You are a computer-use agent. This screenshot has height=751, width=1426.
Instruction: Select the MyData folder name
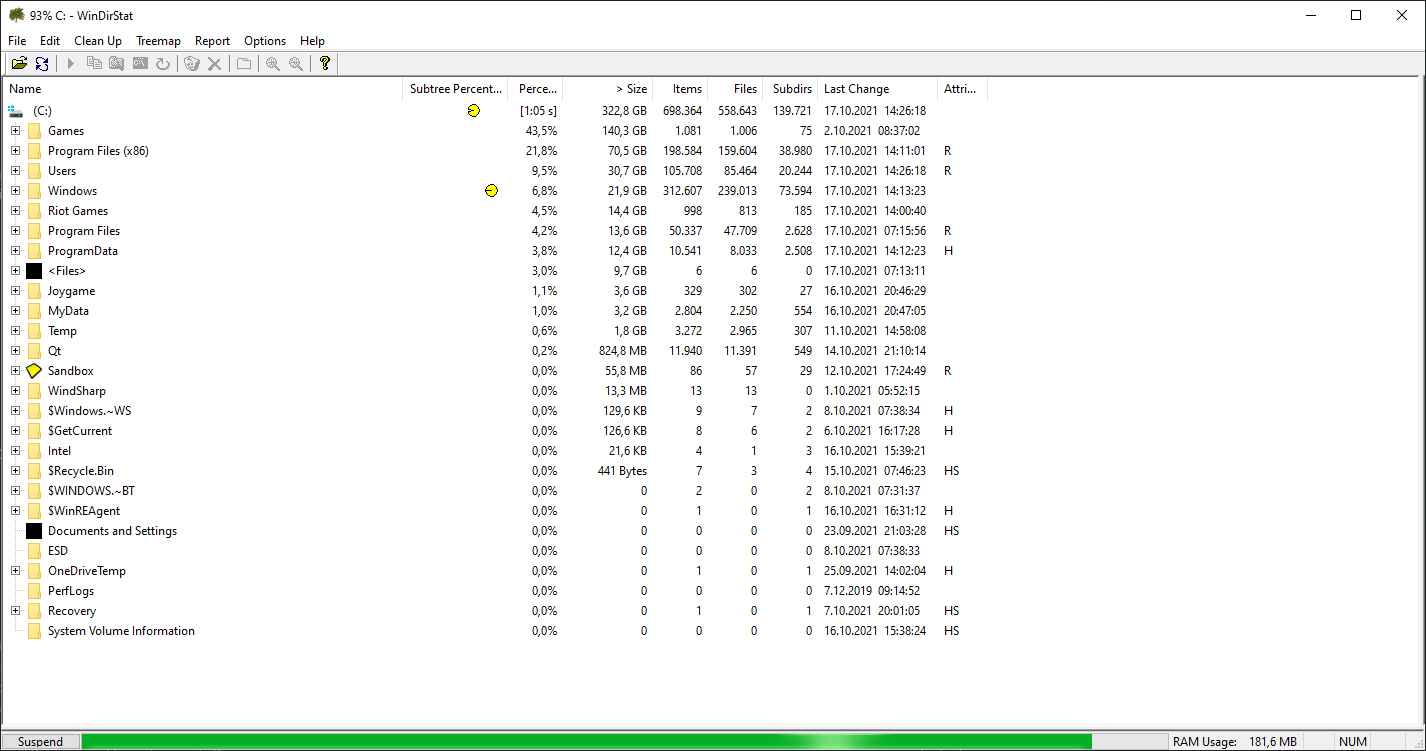[68, 311]
